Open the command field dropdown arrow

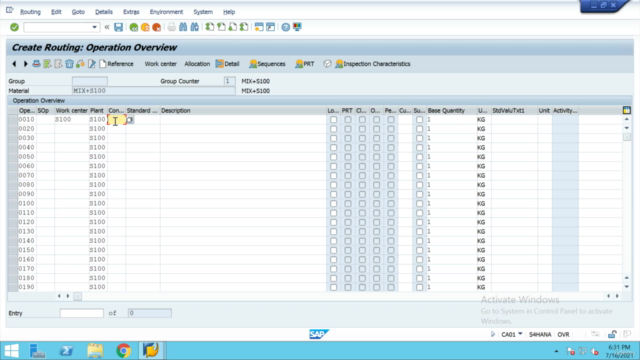pos(94,27)
